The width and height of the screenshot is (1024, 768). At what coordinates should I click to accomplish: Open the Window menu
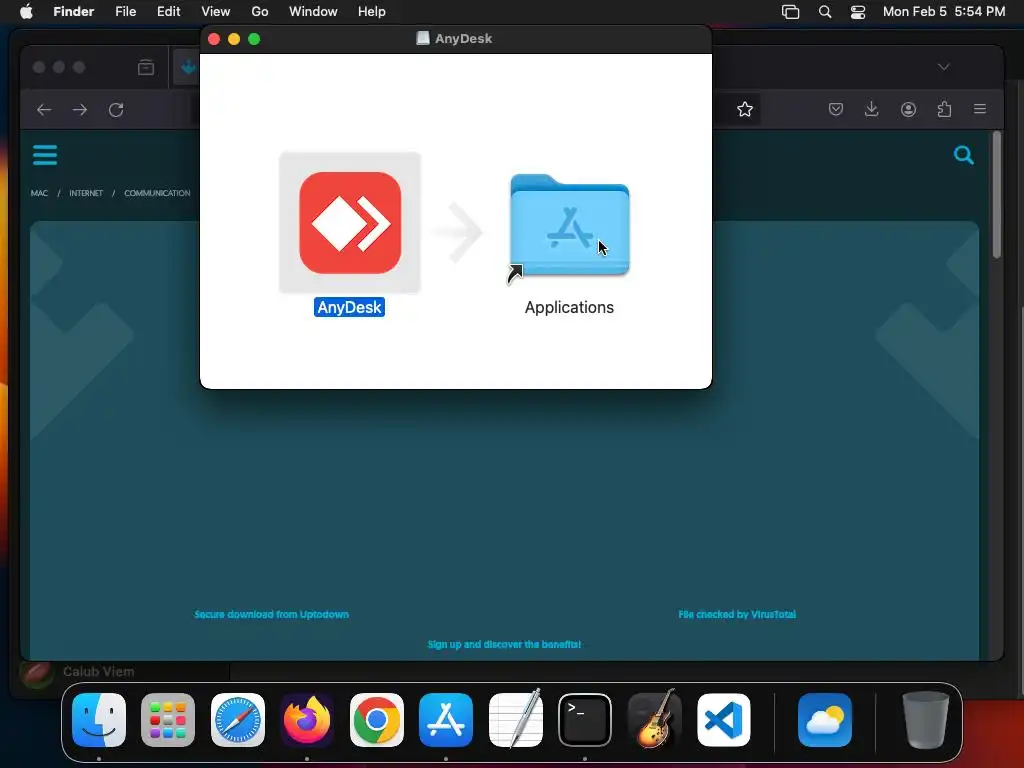[x=313, y=11]
